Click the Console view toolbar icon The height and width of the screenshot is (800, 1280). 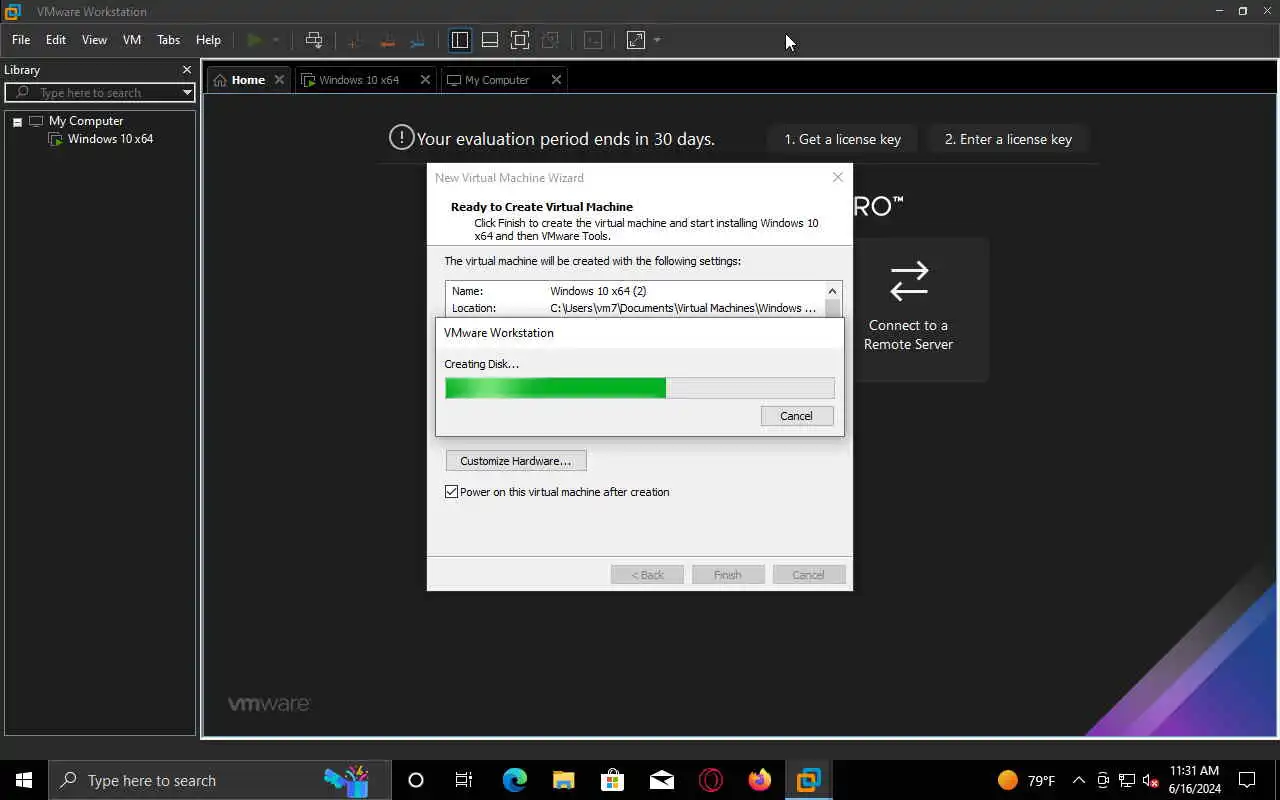pyautogui.click(x=593, y=40)
